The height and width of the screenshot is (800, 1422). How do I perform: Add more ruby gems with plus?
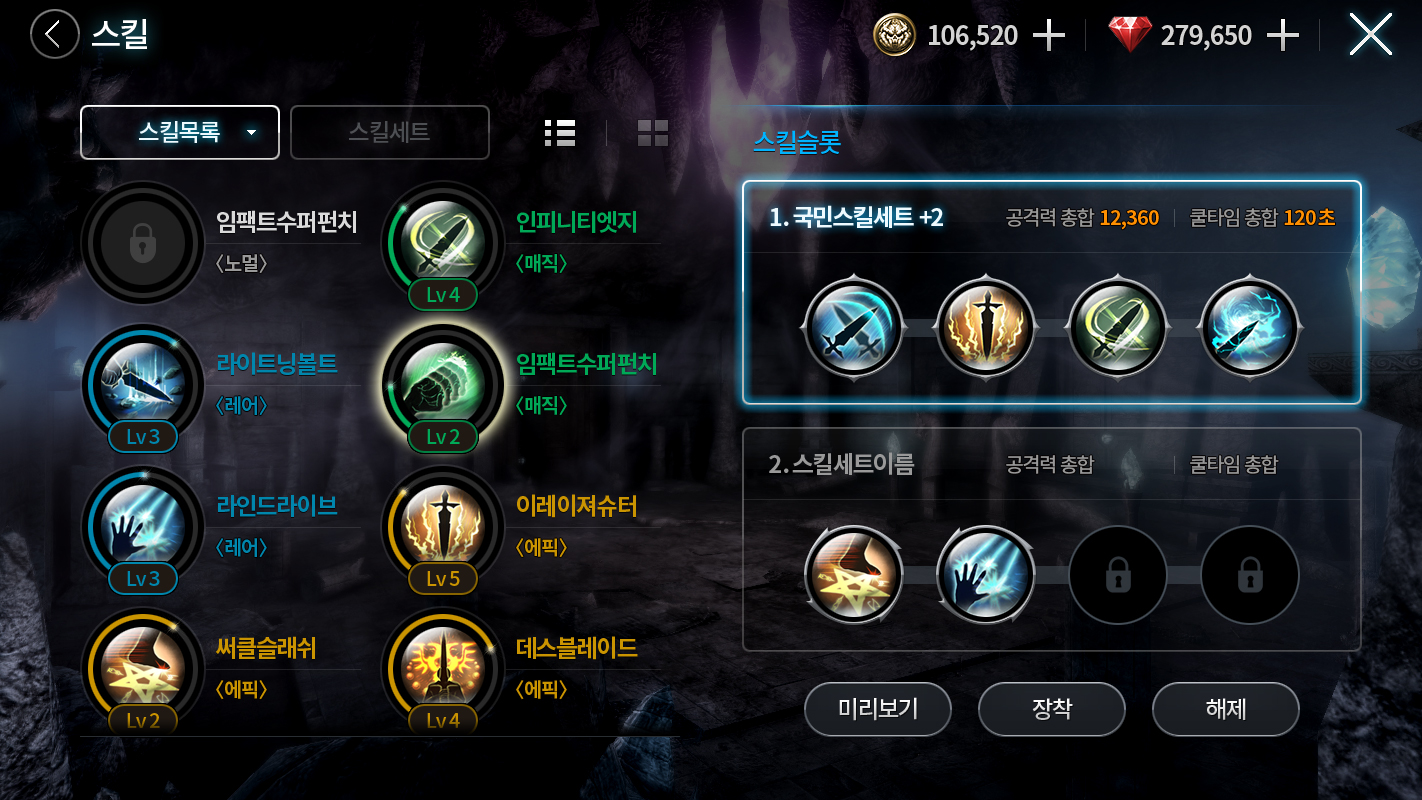coord(1283,36)
